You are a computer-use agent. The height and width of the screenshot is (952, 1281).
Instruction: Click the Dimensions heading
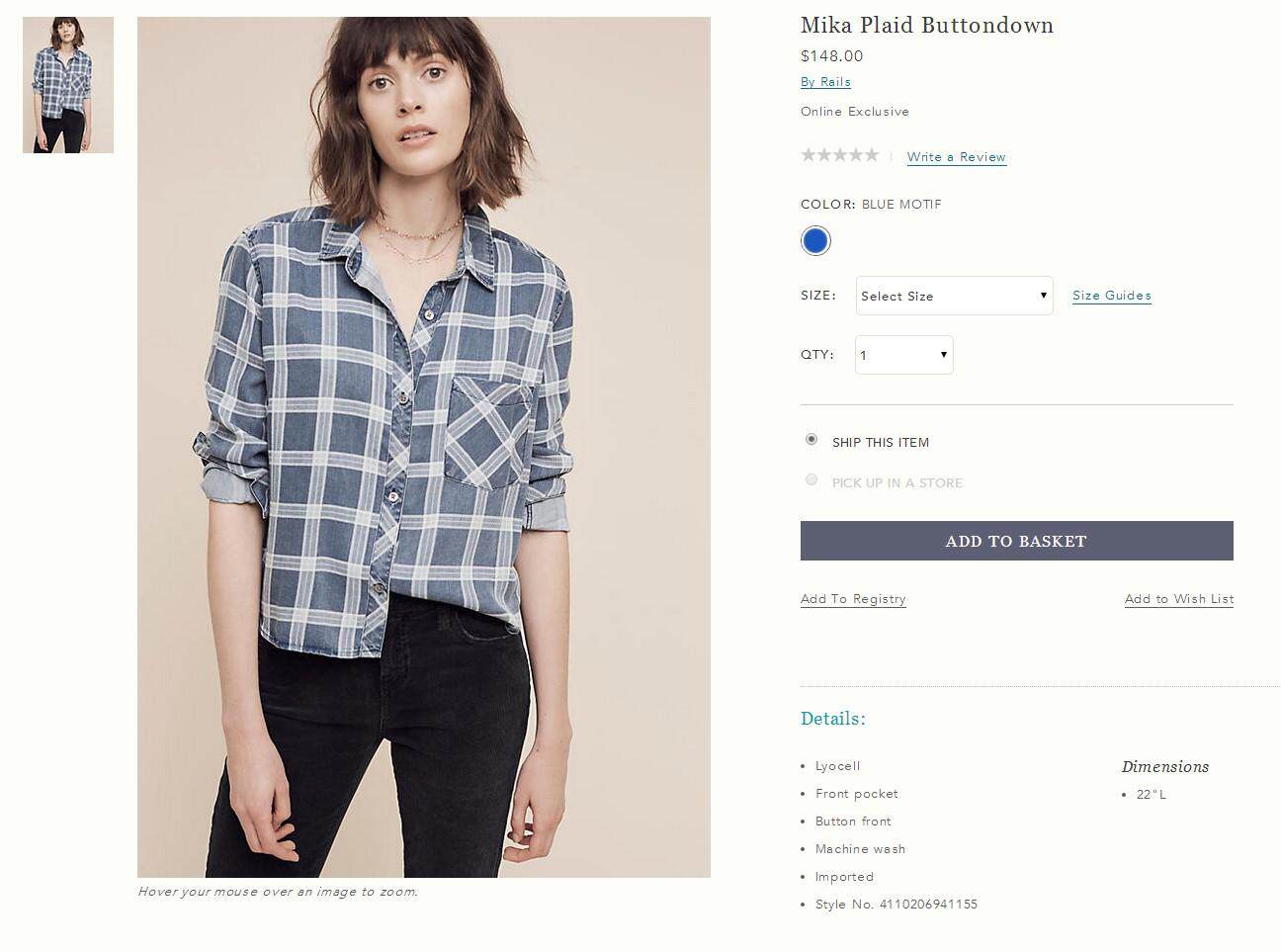(x=1165, y=767)
